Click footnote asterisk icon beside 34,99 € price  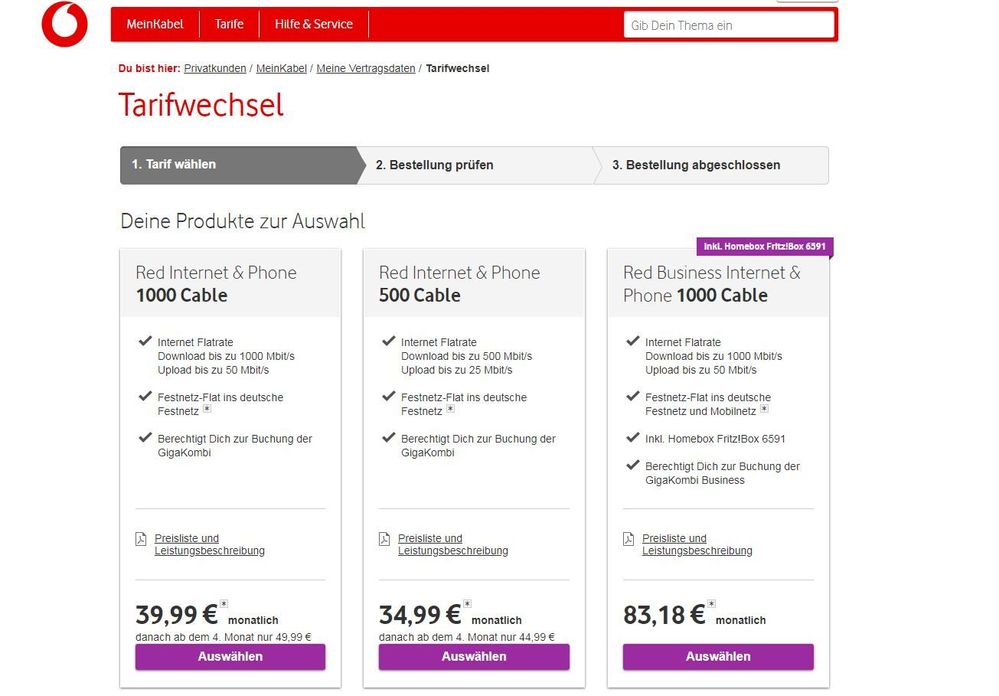[467, 603]
